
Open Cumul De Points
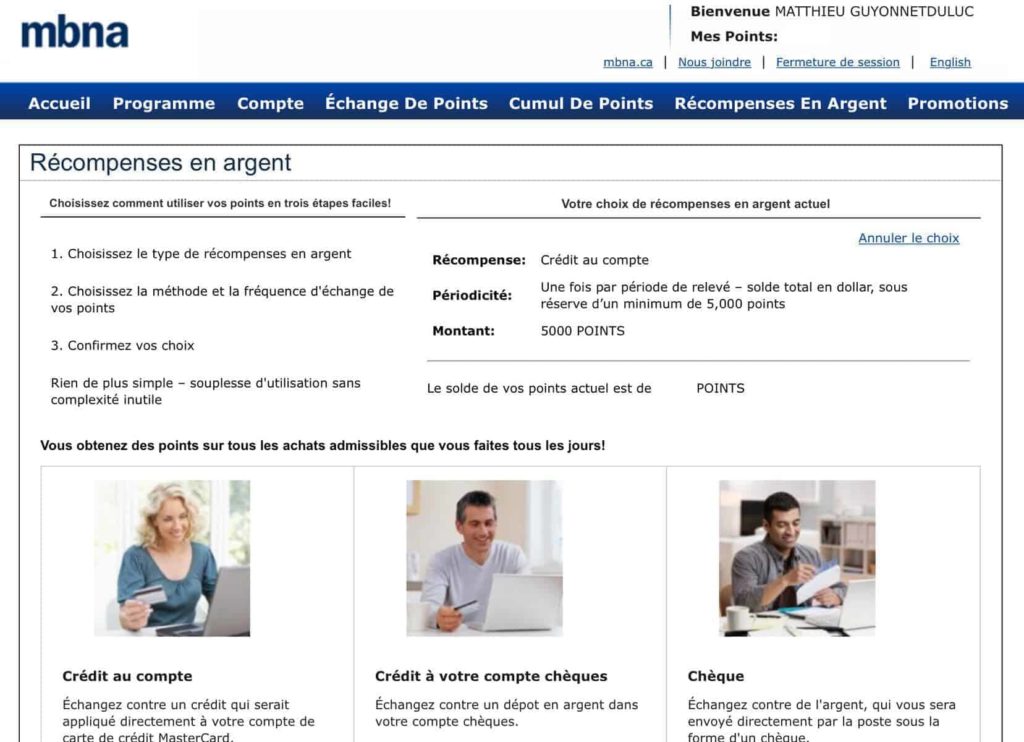tap(580, 103)
